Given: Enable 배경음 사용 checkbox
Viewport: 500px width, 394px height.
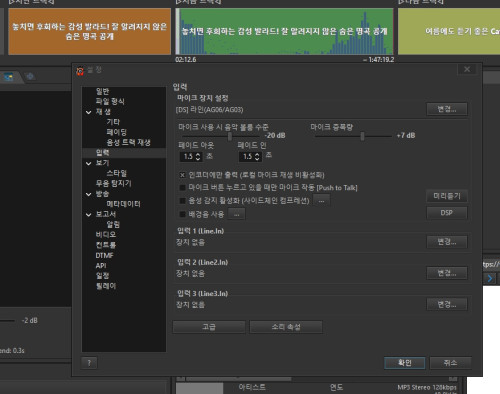Looking at the screenshot, I should pos(182,214).
